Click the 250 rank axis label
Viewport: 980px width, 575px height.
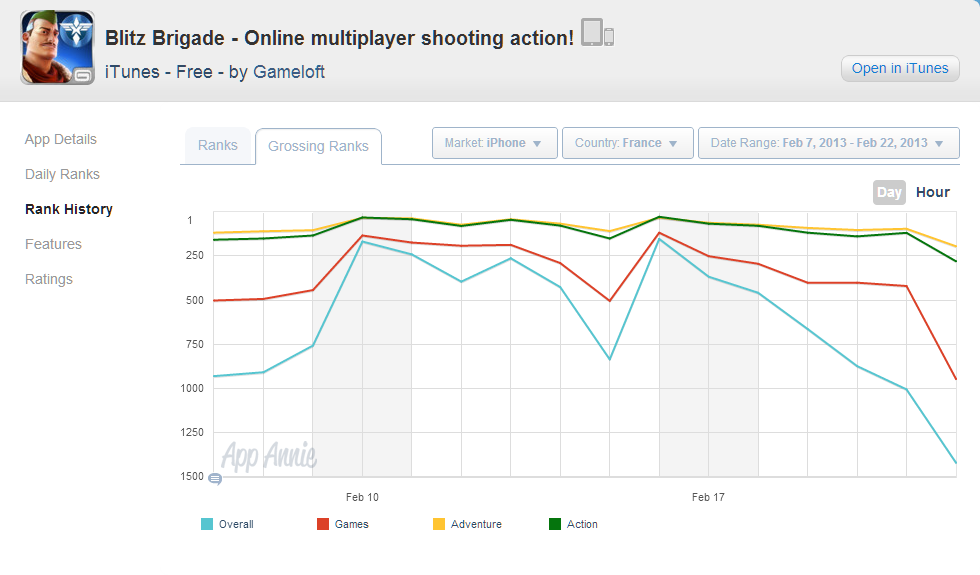coord(194,256)
